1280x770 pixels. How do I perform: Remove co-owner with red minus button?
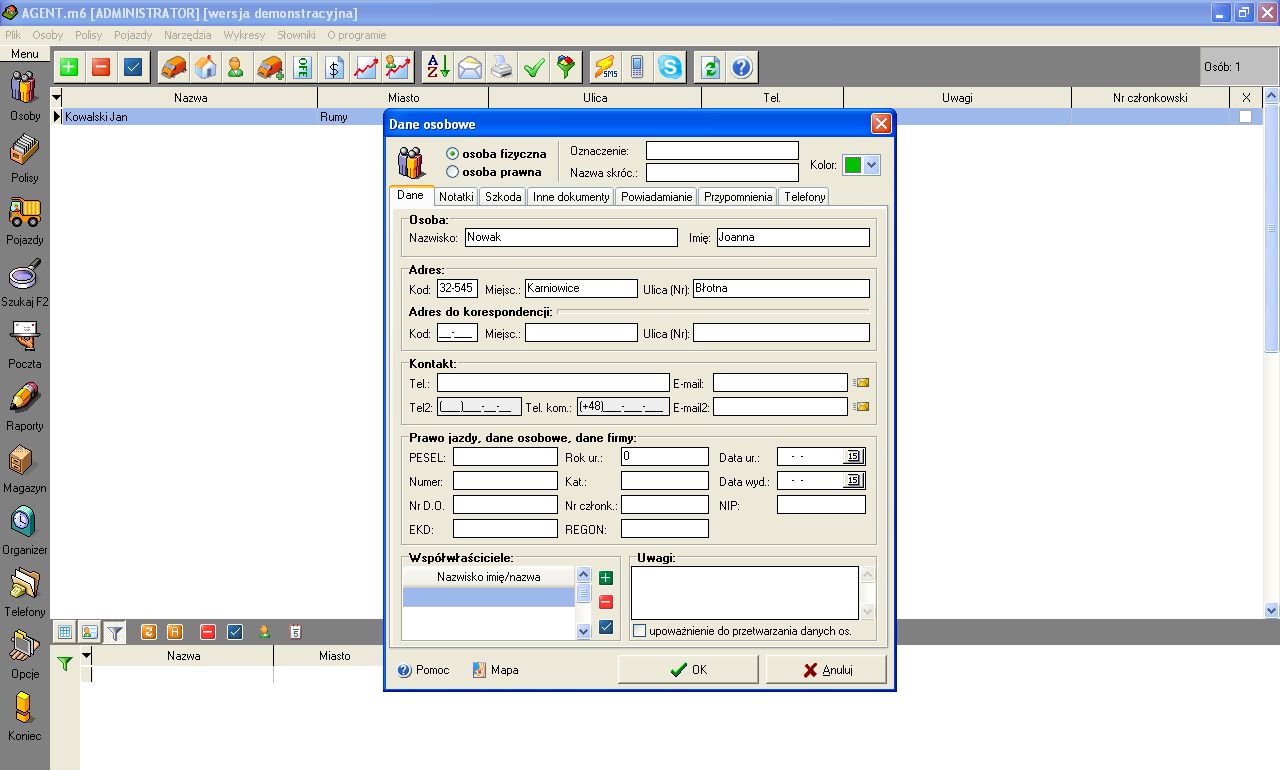pyautogui.click(x=606, y=602)
